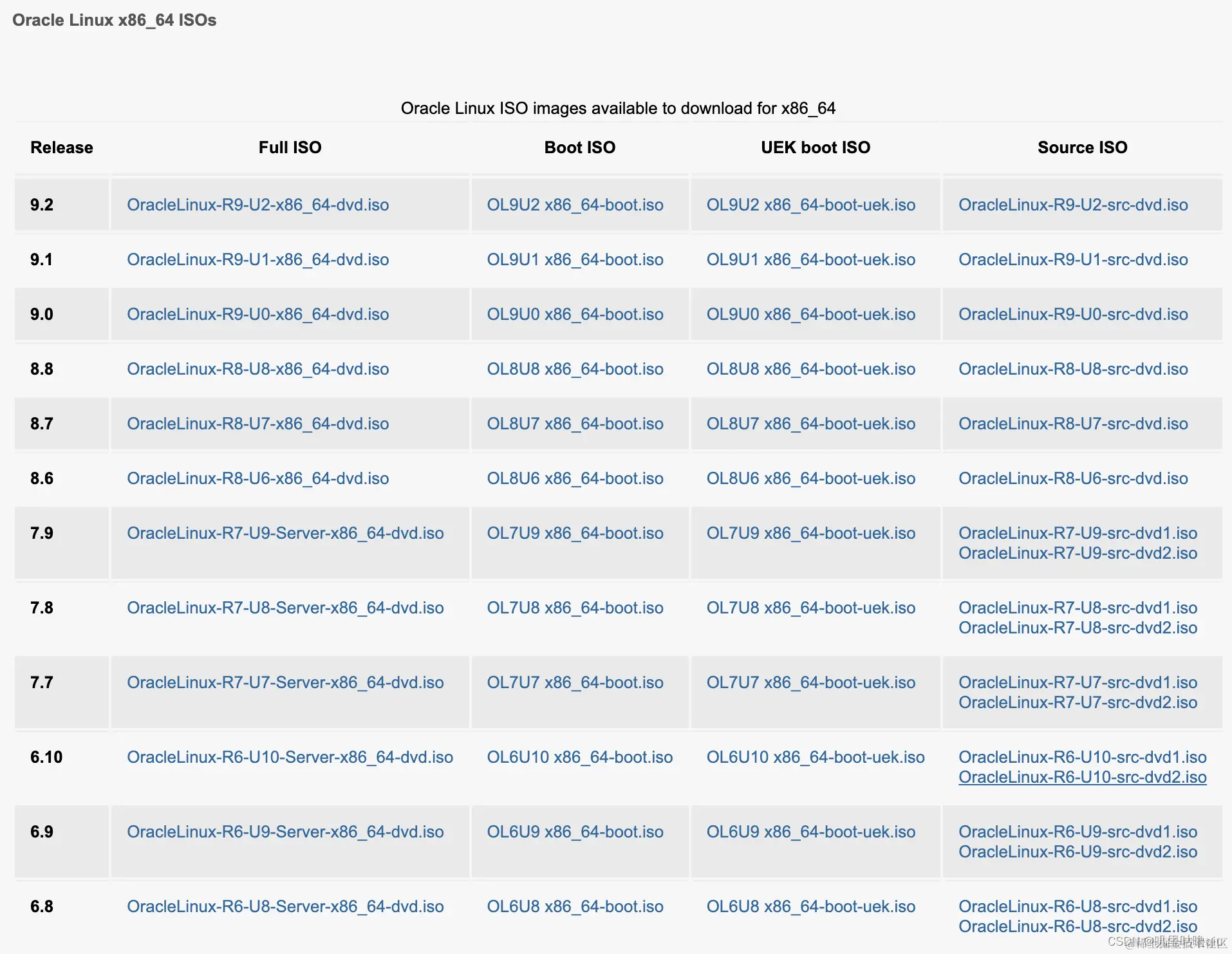
Task: Open OL8U6 x86_64-boot-uek.iso
Action: point(810,478)
